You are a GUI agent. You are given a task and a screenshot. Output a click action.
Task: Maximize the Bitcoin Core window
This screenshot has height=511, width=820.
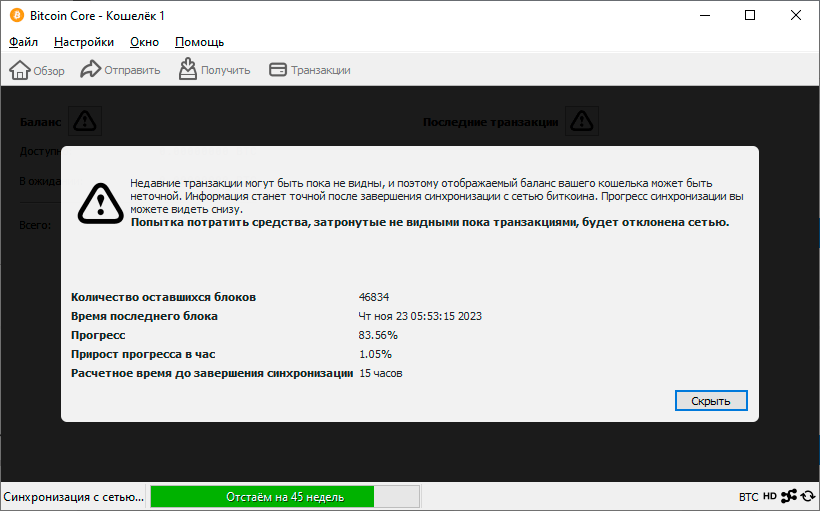click(750, 15)
